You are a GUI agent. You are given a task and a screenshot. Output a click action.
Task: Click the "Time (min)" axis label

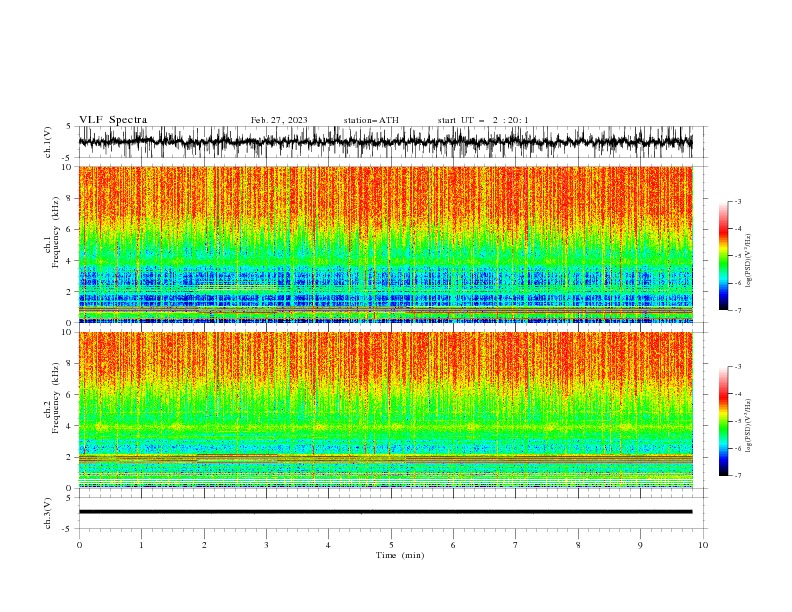pos(400,555)
